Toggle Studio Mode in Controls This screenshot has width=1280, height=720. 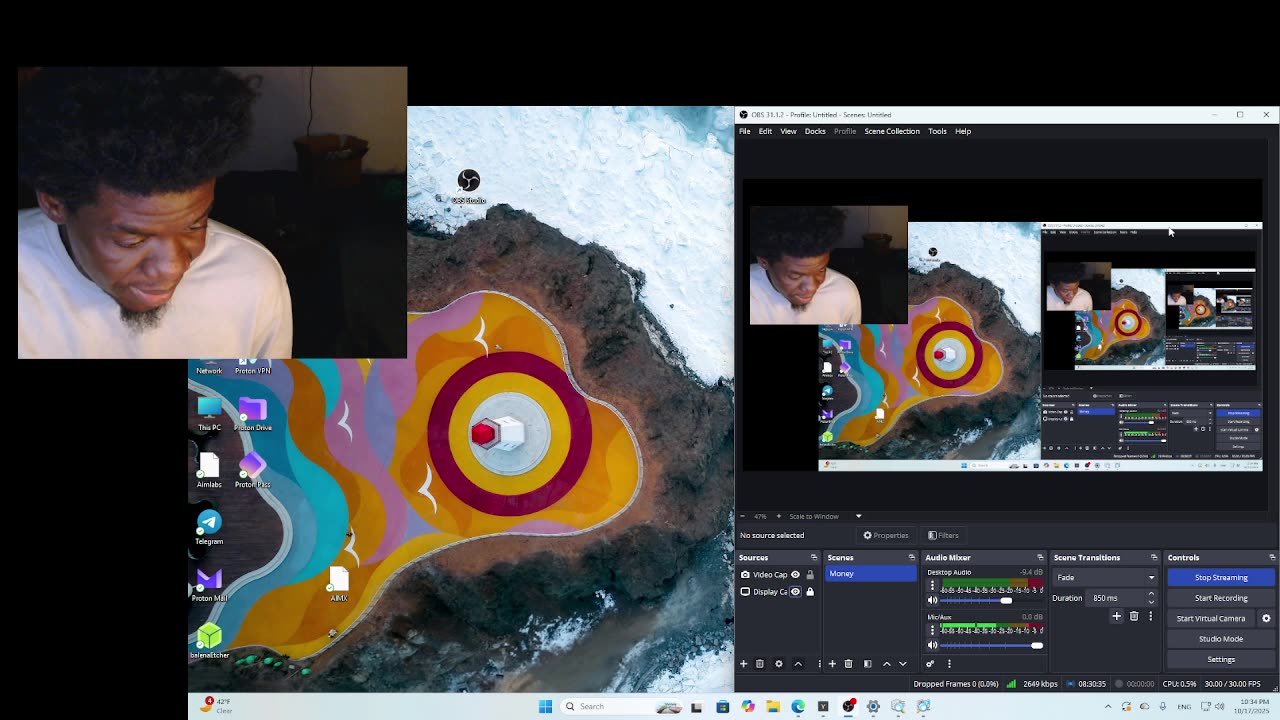pos(1221,639)
